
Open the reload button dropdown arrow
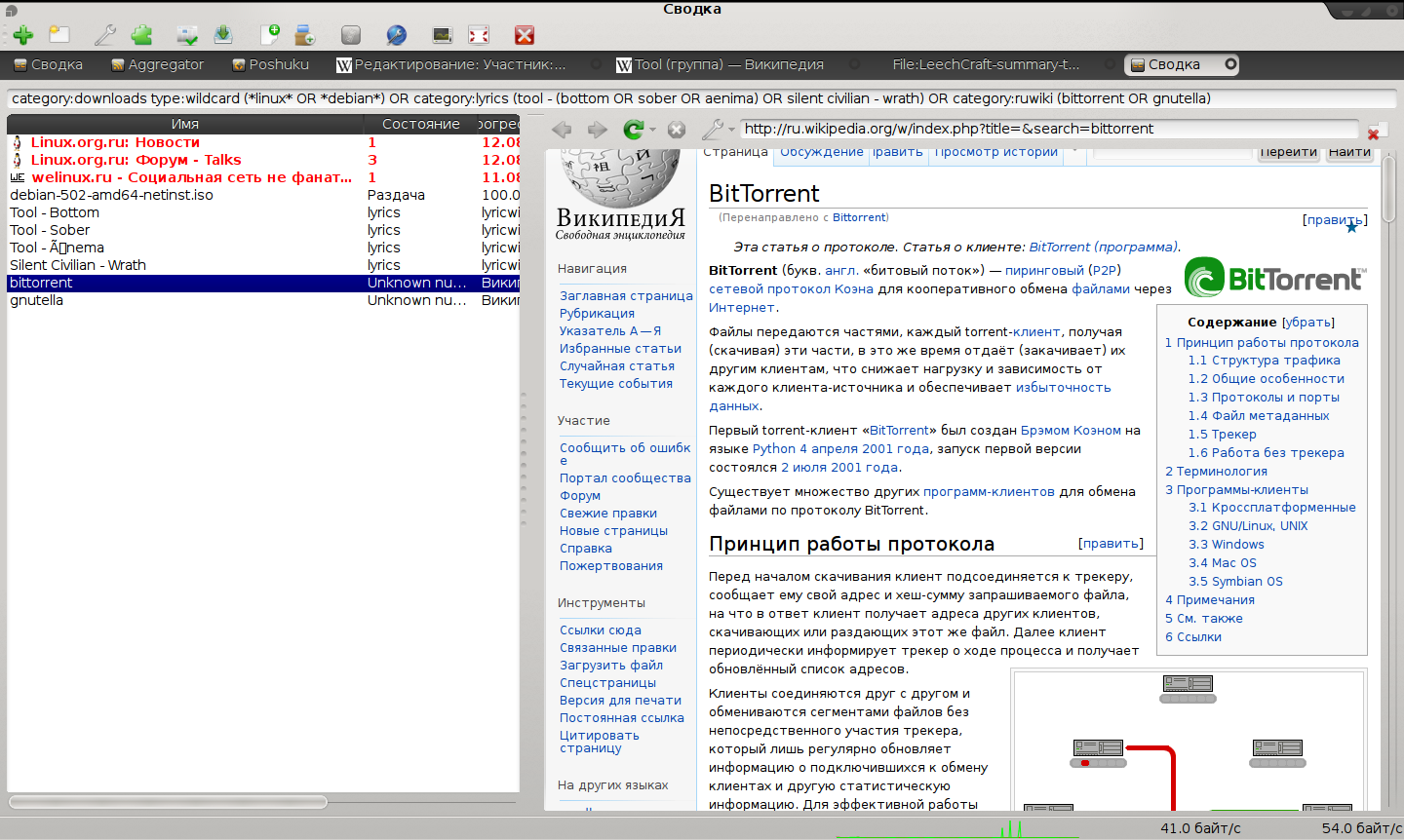(652, 130)
